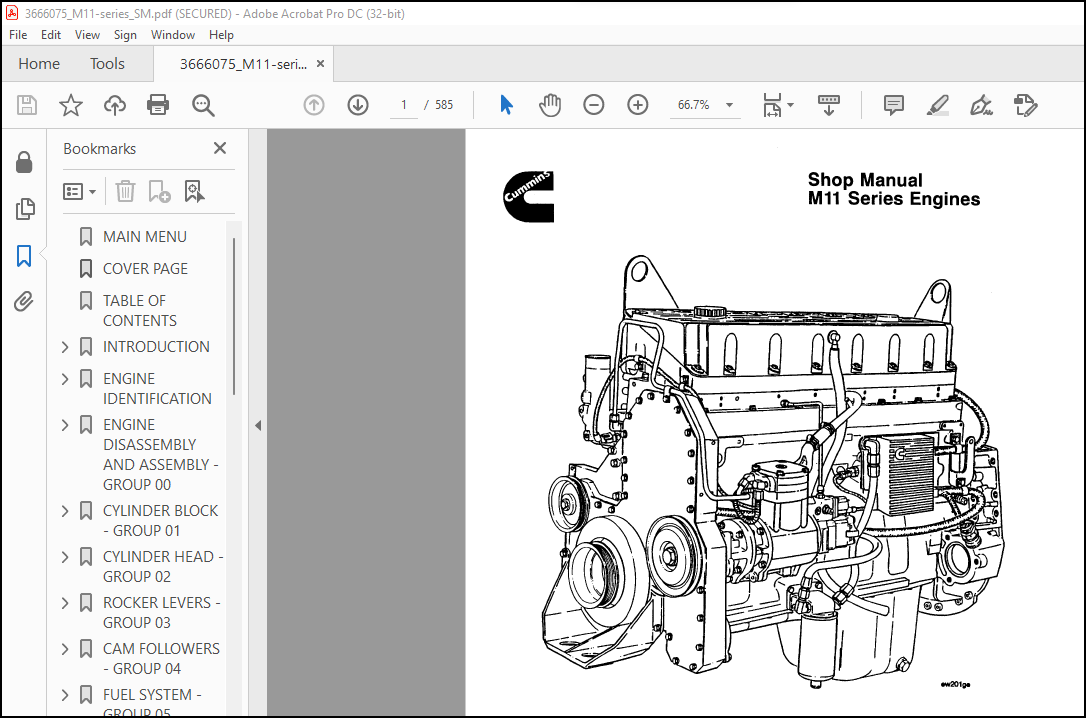The image size is (1086, 718).
Task: Zoom out with the minus button
Action: point(594,105)
